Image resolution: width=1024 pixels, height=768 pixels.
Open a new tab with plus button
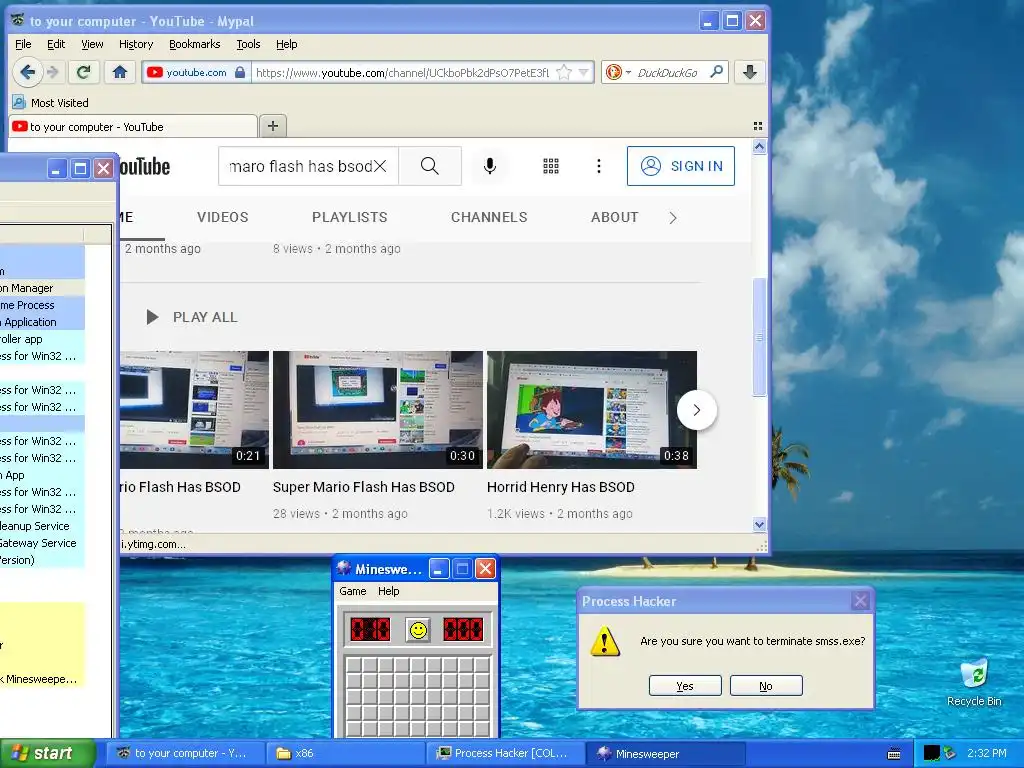coord(273,126)
